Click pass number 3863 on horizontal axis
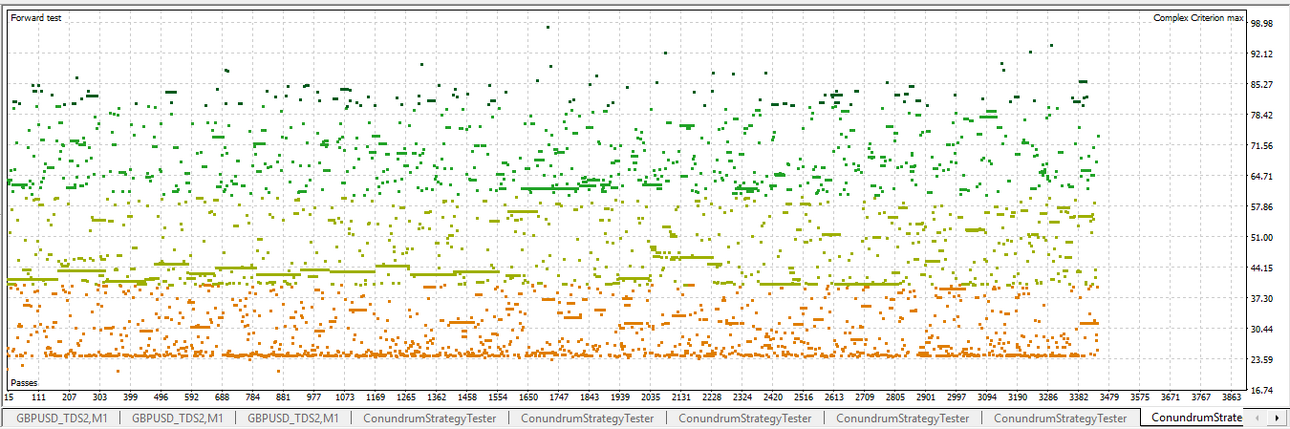The height and width of the screenshot is (429, 1290). point(1234,398)
